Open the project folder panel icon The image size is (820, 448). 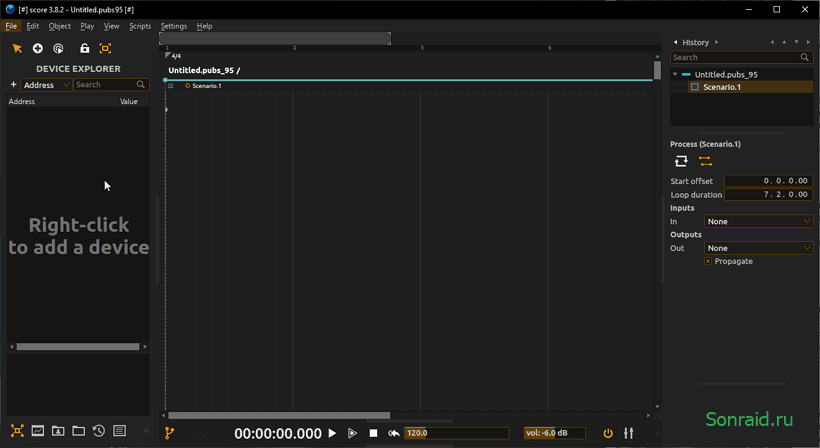[x=78, y=431]
